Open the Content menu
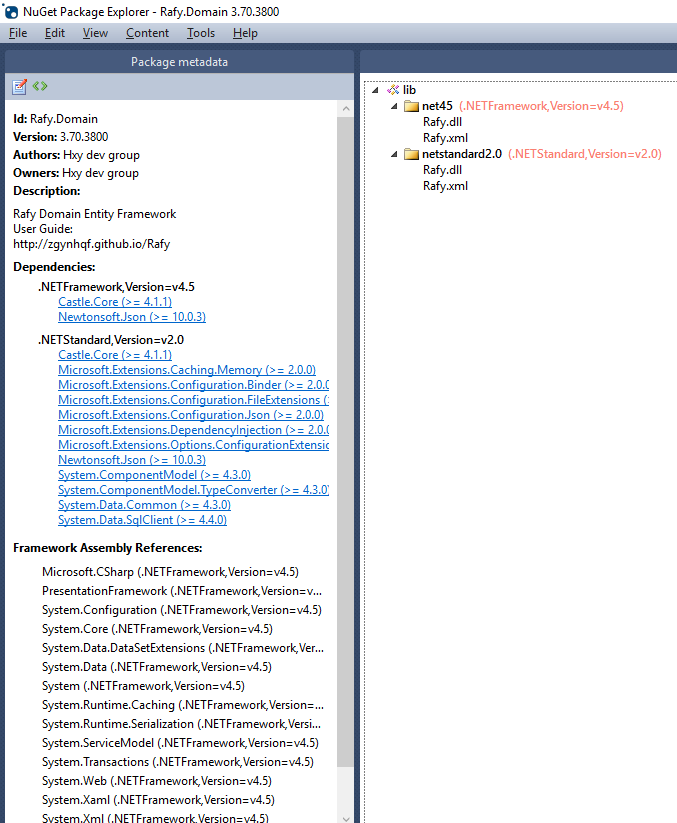Viewport: 677px width, 823px height. pyautogui.click(x=147, y=33)
